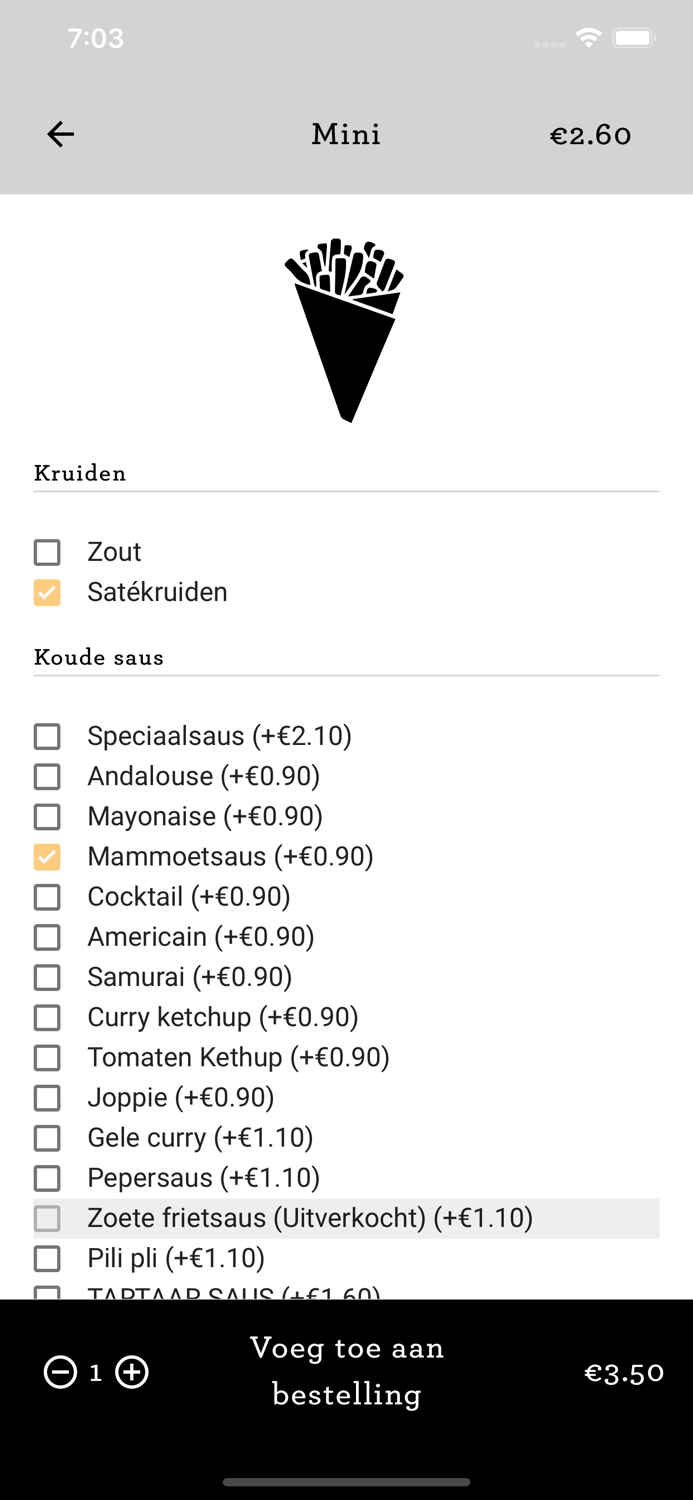
Task: Select Tomaten Kethup checkbox
Action: [x=47, y=1057]
